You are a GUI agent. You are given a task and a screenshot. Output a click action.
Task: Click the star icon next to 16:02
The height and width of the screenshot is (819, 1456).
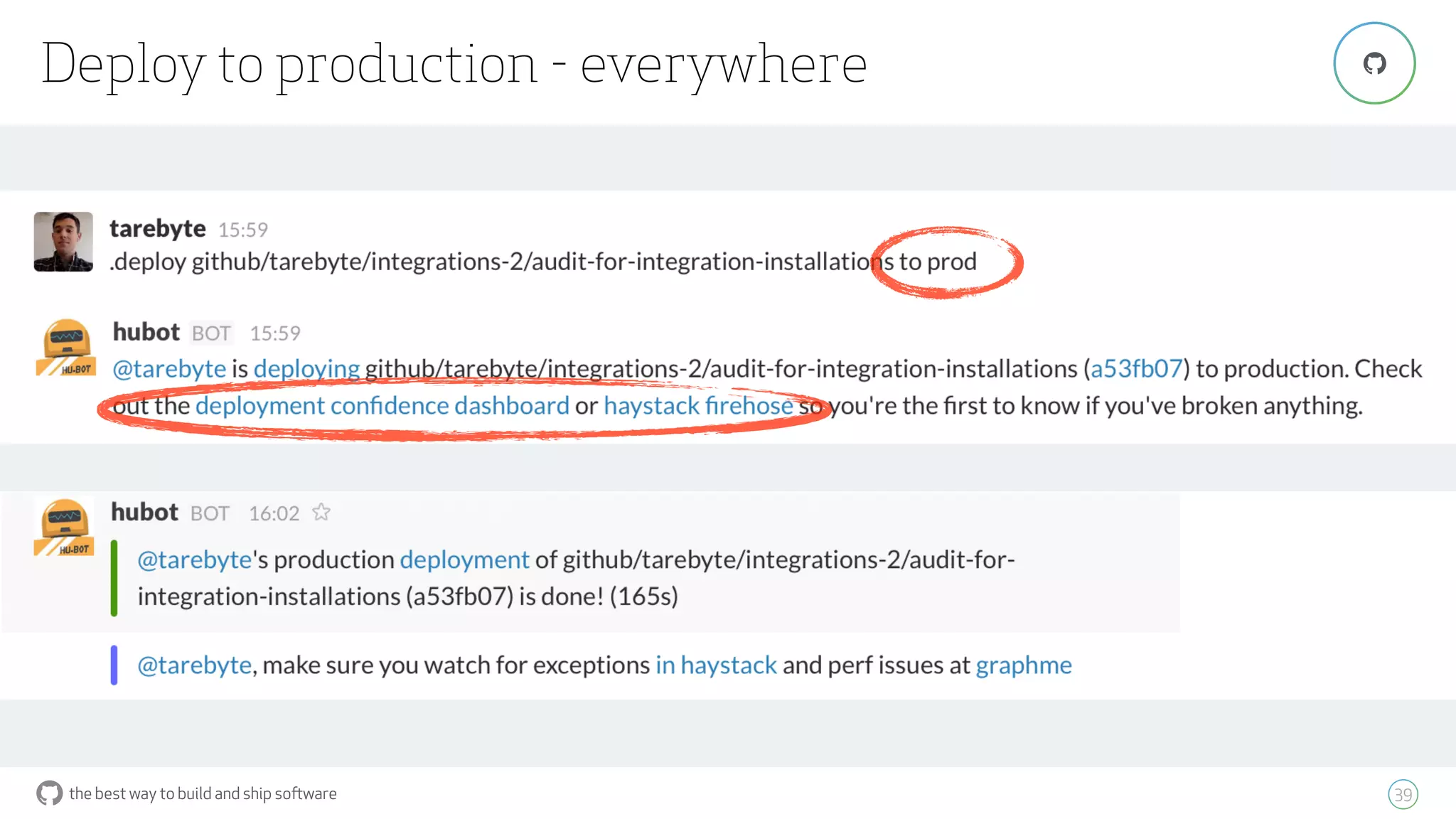(x=321, y=512)
